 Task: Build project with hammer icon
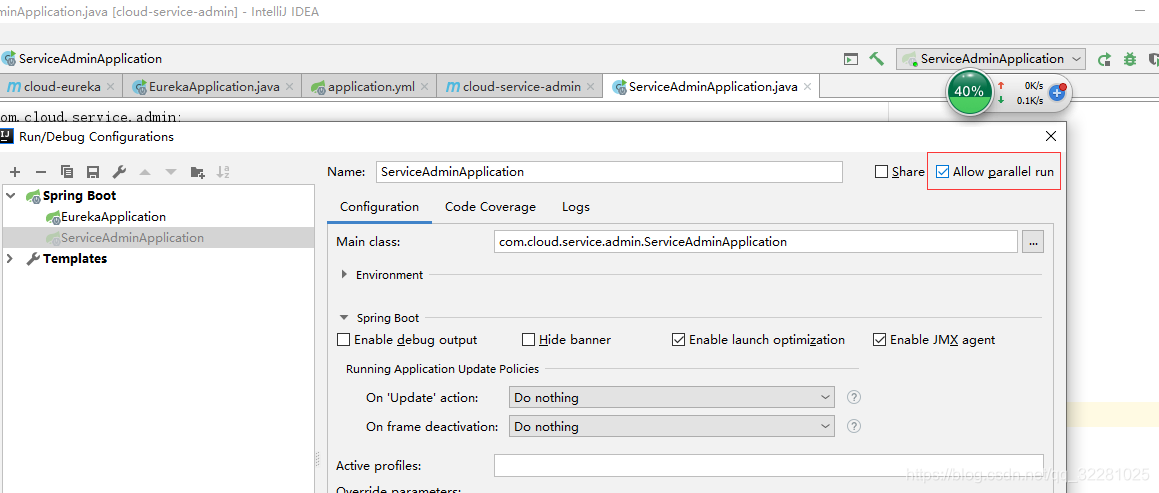(x=877, y=58)
